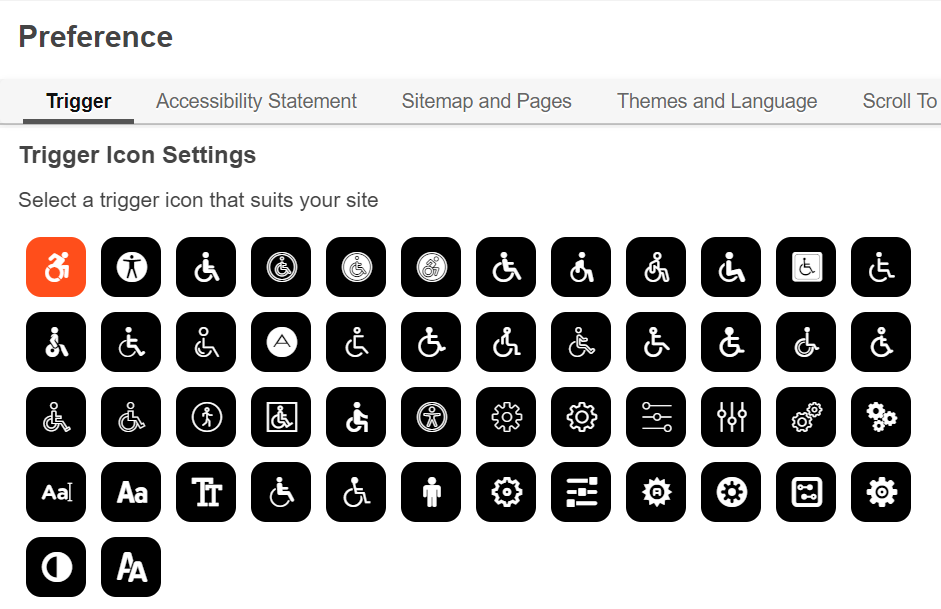The width and height of the screenshot is (941, 609).
Task: Go to the Themes and Language tab
Action: [717, 101]
